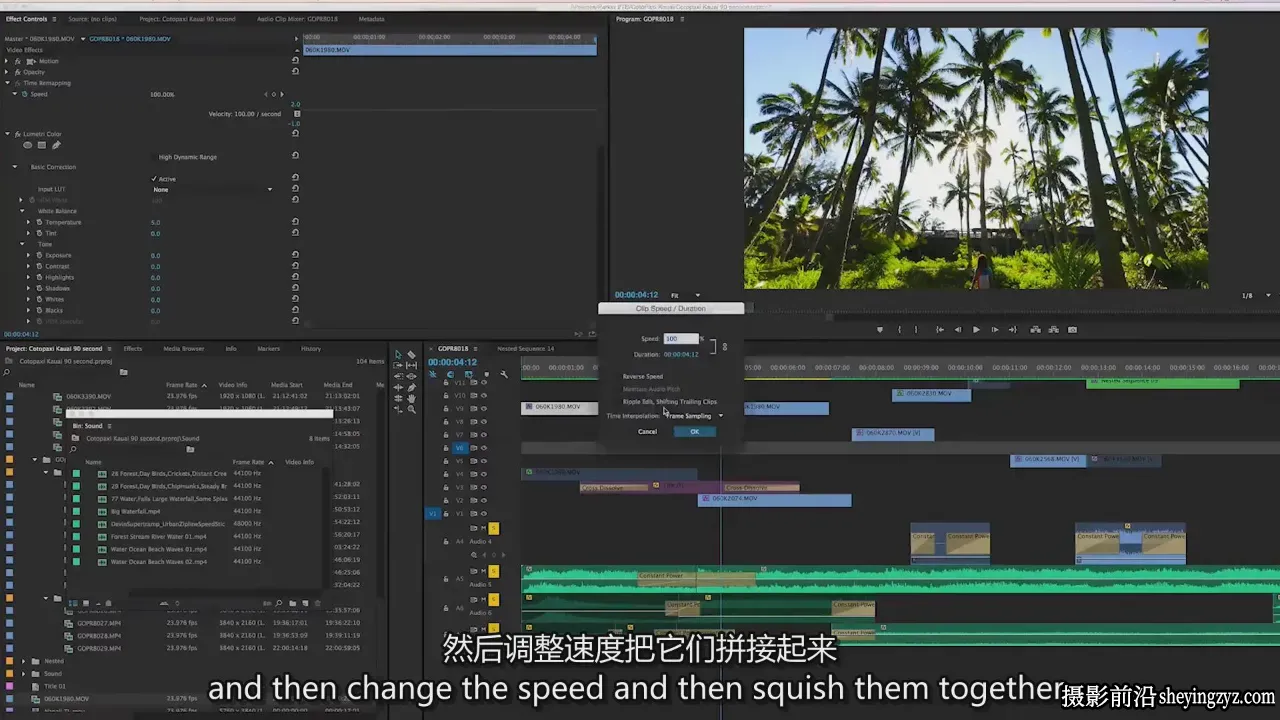Image resolution: width=1280 pixels, height=720 pixels.
Task: Select the Hand tool
Action: coord(411,398)
